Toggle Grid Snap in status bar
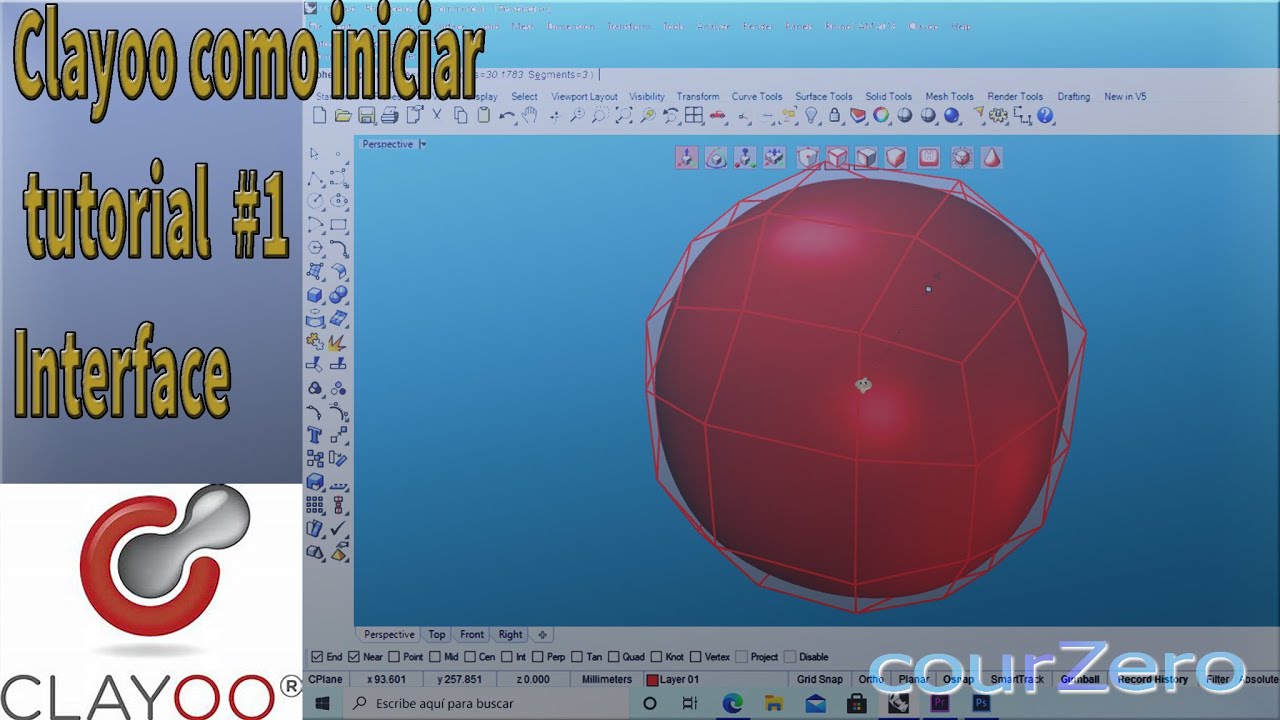Screen dimensions: 1280x720 click(820, 679)
